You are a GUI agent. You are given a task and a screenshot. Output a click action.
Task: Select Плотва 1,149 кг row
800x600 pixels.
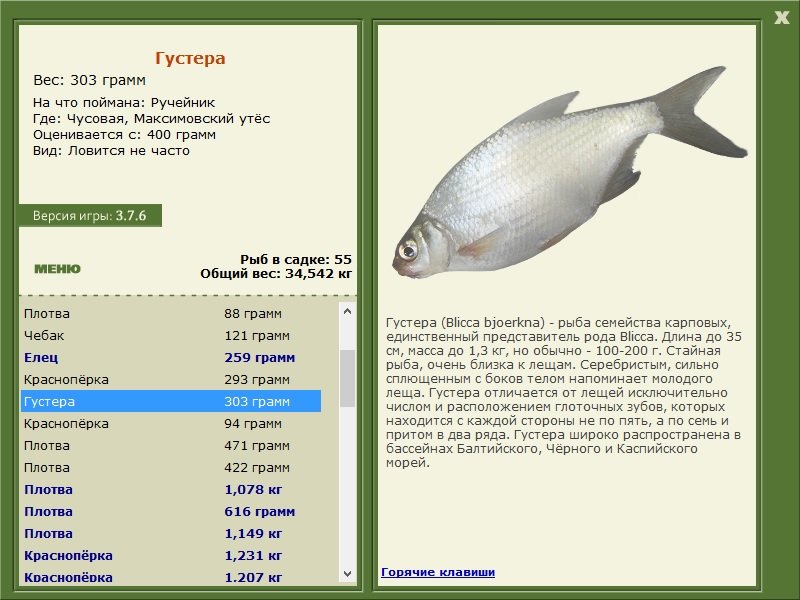171,533
